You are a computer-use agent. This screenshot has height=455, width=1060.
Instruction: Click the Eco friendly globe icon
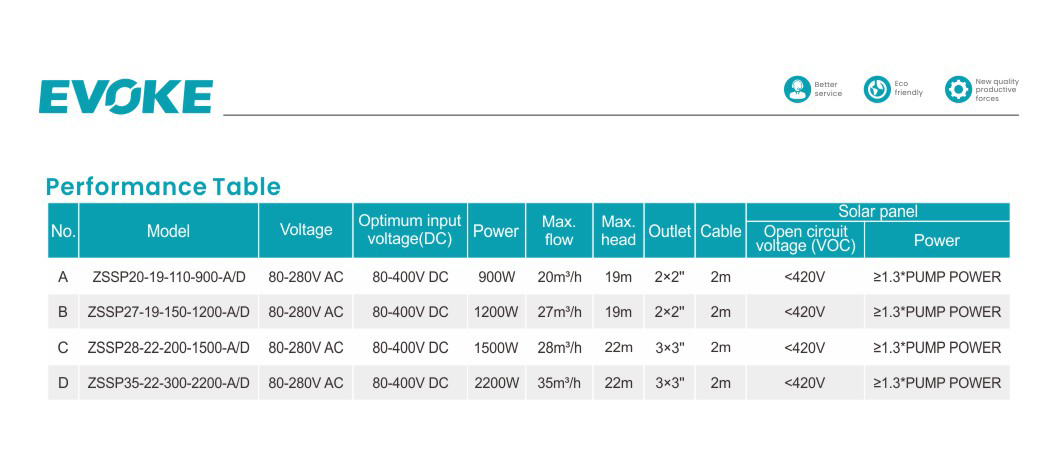click(x=877, y=89)
